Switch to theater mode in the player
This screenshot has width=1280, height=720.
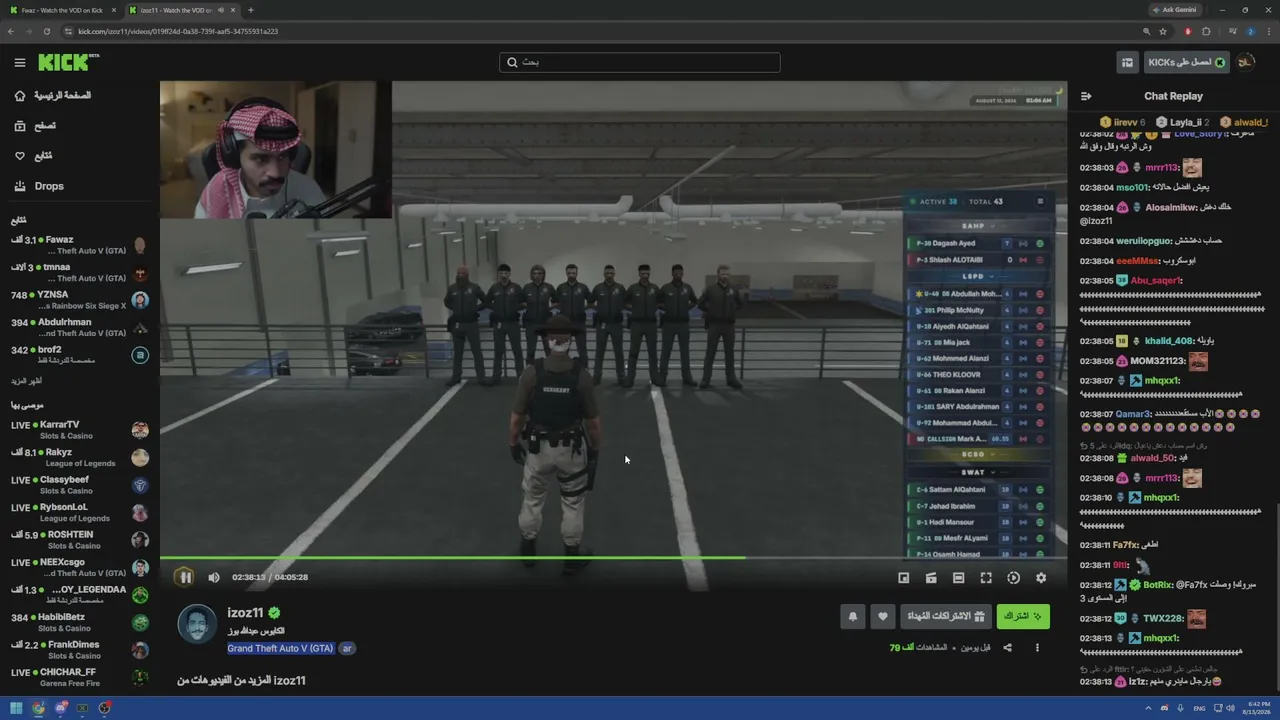pyautogui.click(x=958, y=577)
